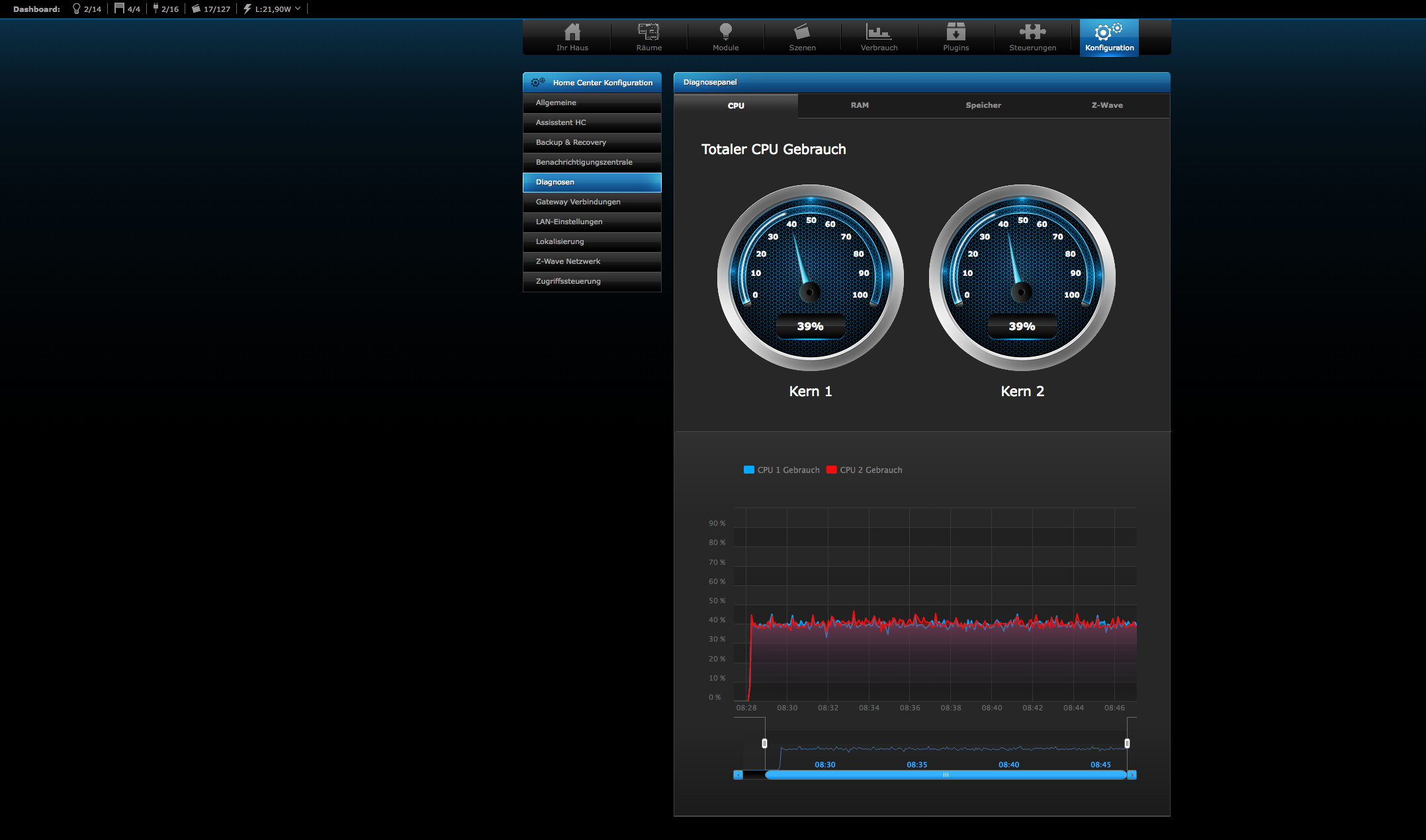Image resolution: width=1426 pixels, height=840 pixels.
Task: Click dashboard lightbulb status icon
Action: (x=77, y=9)
